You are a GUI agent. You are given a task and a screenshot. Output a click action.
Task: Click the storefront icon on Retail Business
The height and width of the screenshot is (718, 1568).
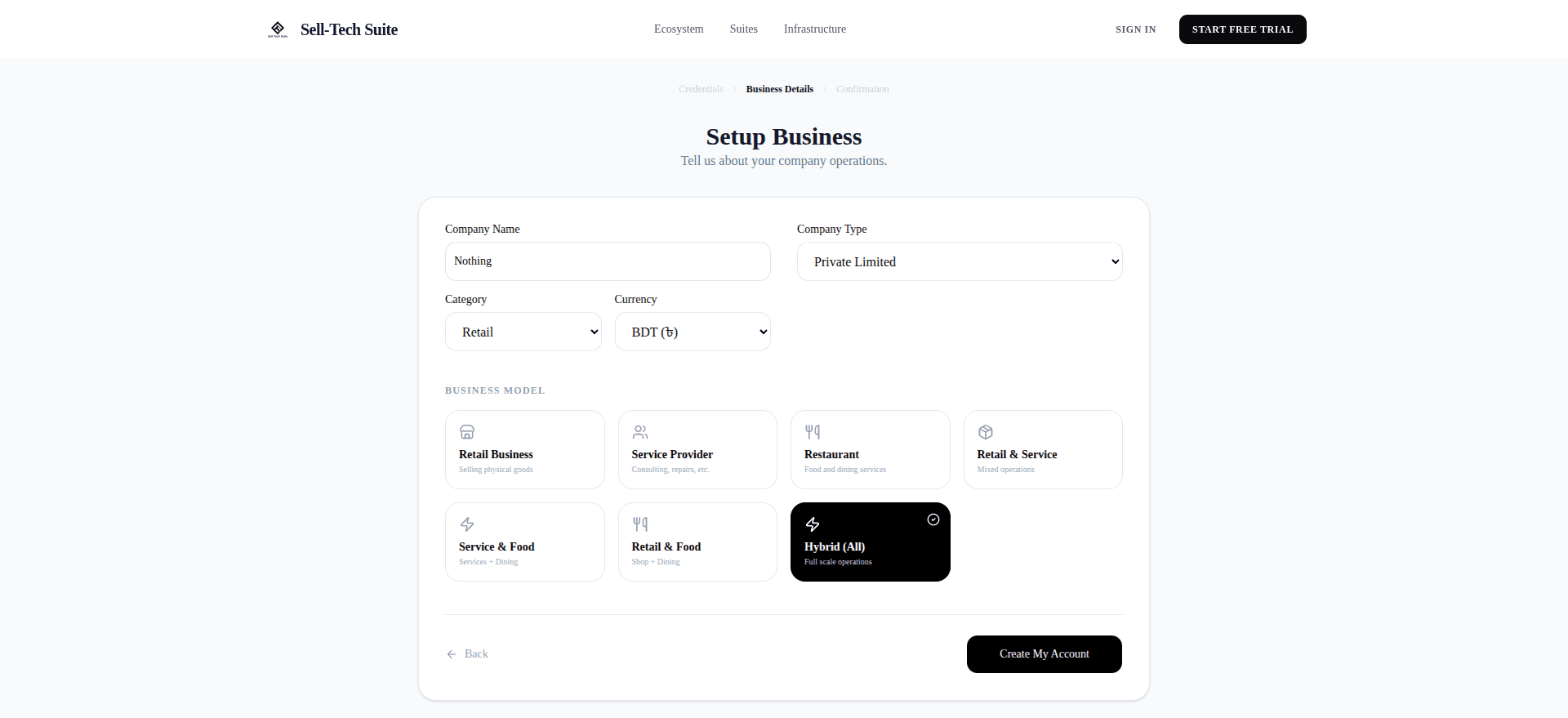point(467,432)
